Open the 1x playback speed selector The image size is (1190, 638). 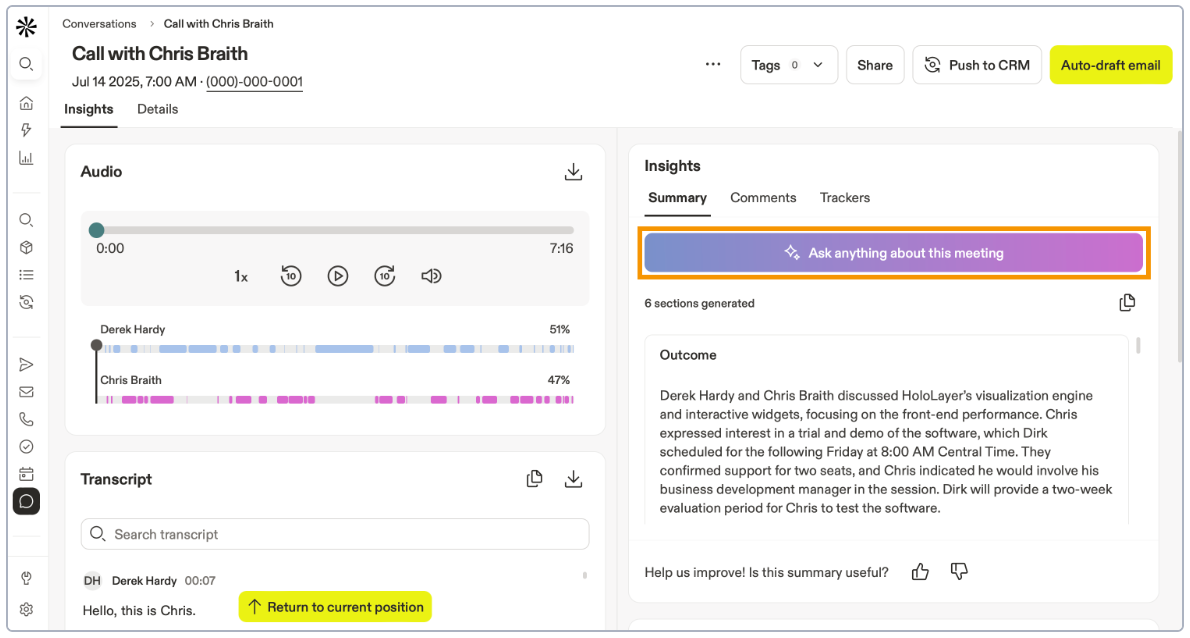pos(240,275)
